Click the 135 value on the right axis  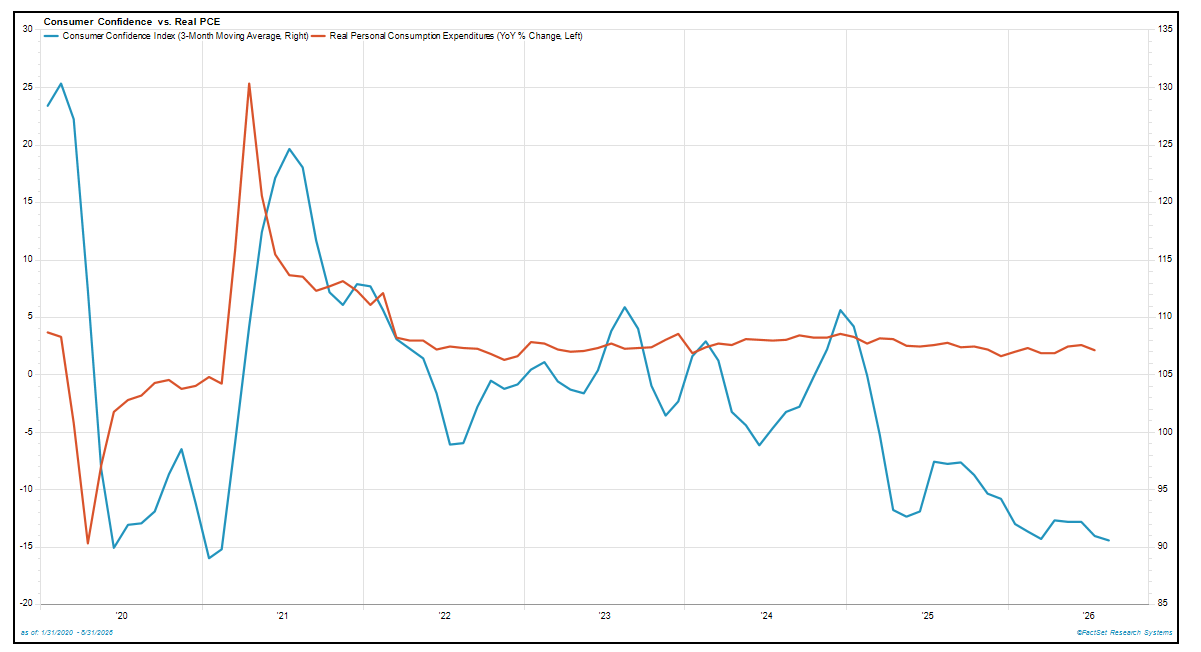(1164, 29)
